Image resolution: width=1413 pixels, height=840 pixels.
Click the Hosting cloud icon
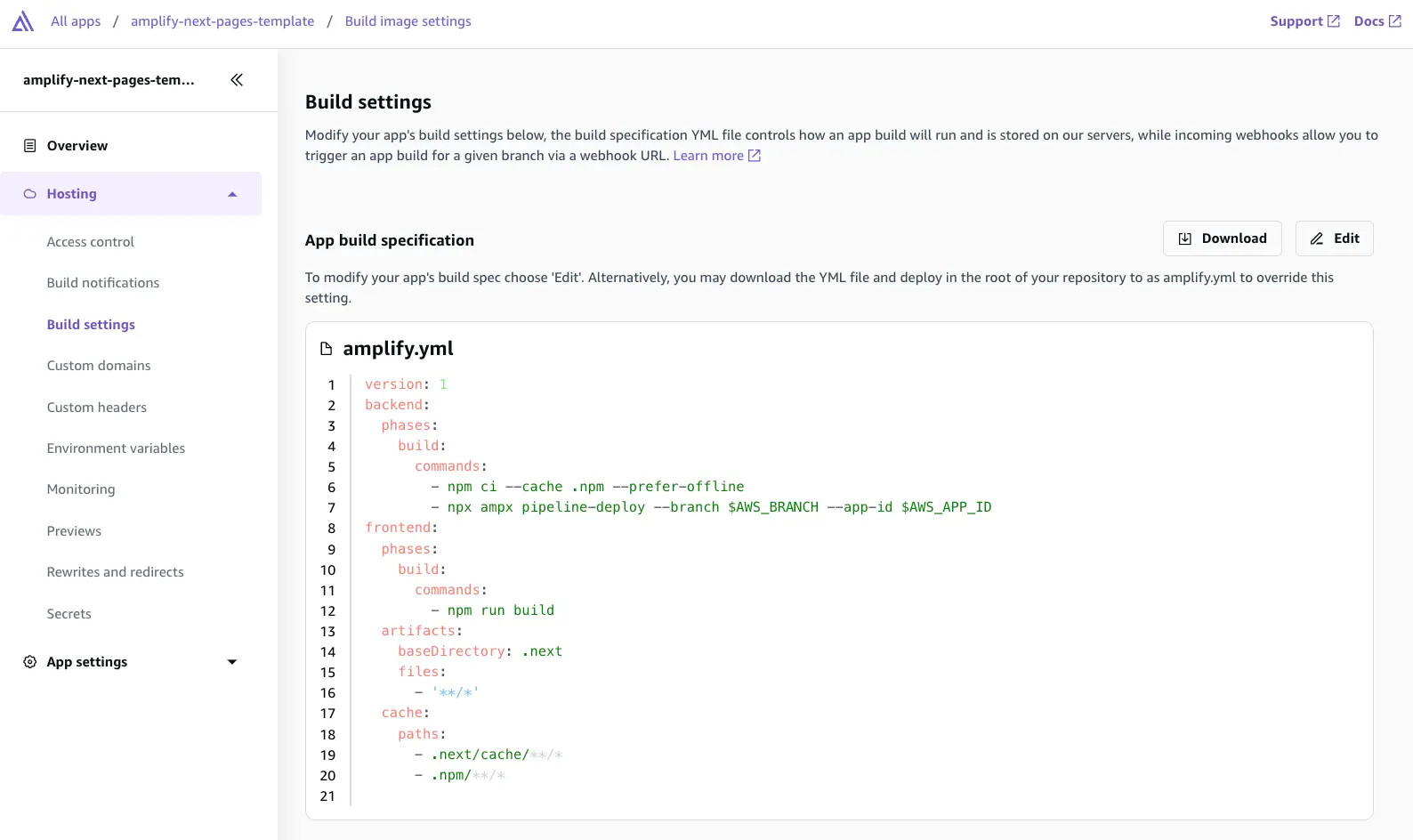click(29, 194)
